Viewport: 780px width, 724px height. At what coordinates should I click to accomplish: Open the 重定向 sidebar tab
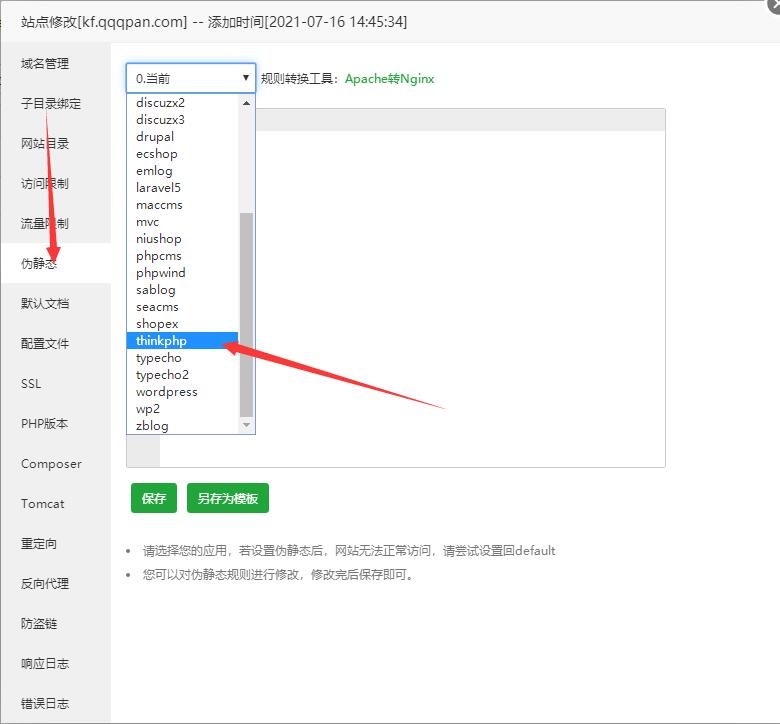(x=39, y=544)
